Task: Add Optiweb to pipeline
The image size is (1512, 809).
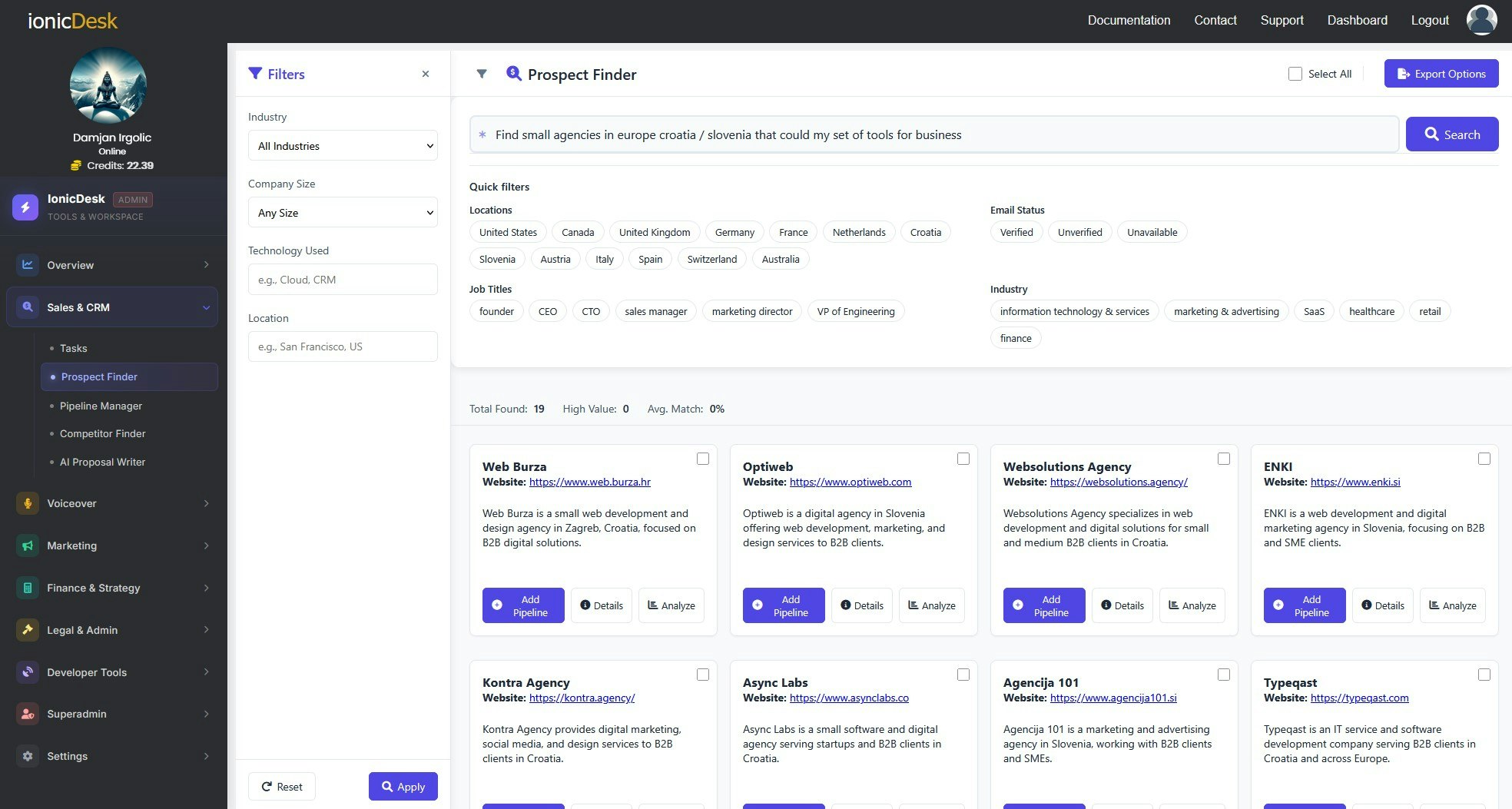Action: tap(784, 605)
